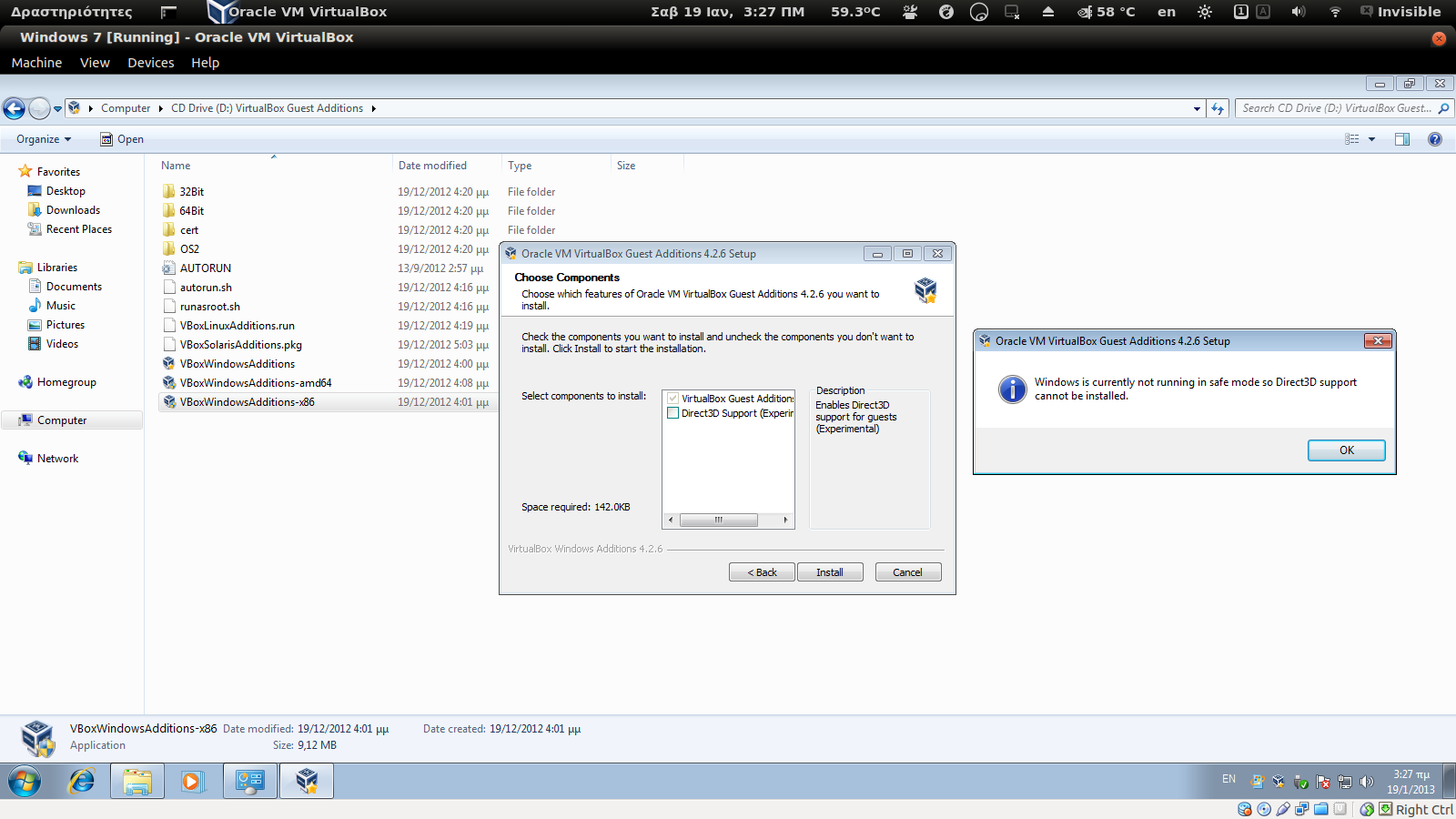Viewport: 1456px width, 819px height.
Task: Select Downloads in navigation pane
Action: [x=73, y=210]
